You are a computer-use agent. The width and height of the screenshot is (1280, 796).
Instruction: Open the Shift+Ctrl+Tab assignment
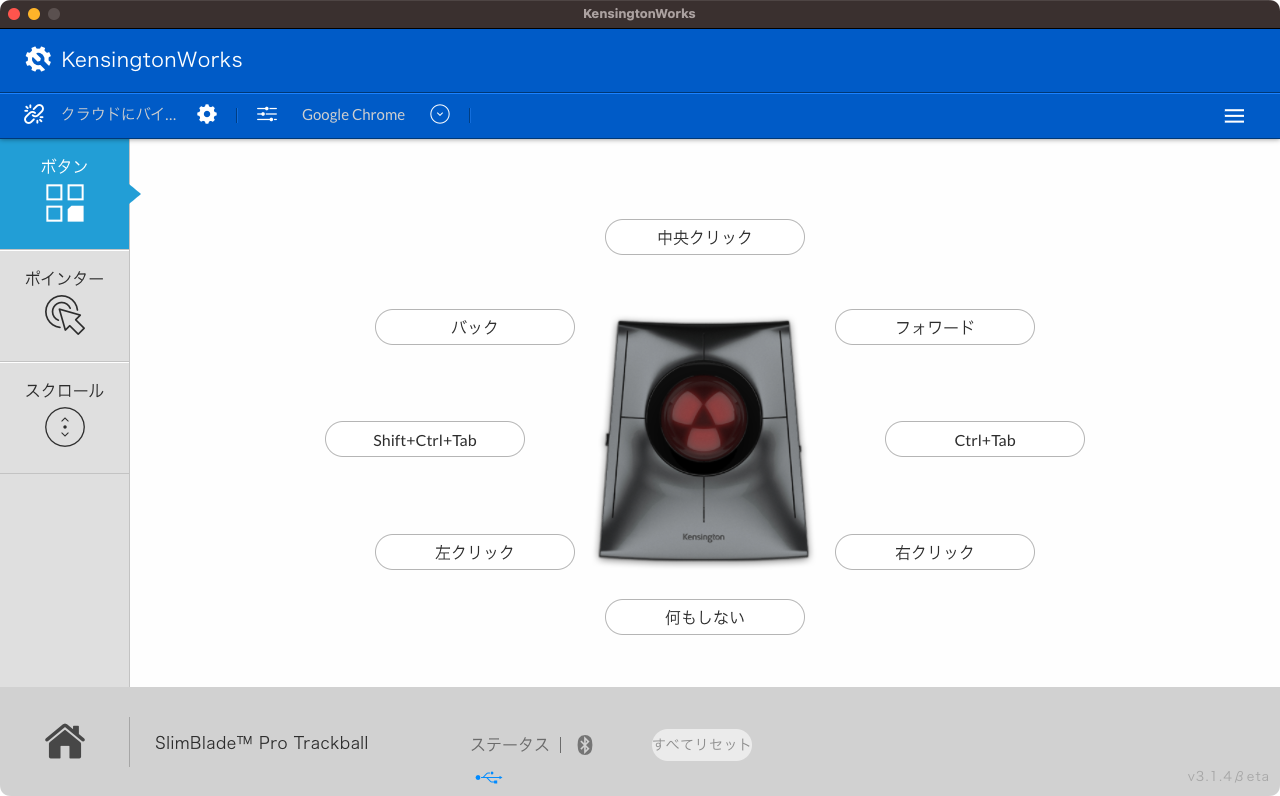coord(425,439)
